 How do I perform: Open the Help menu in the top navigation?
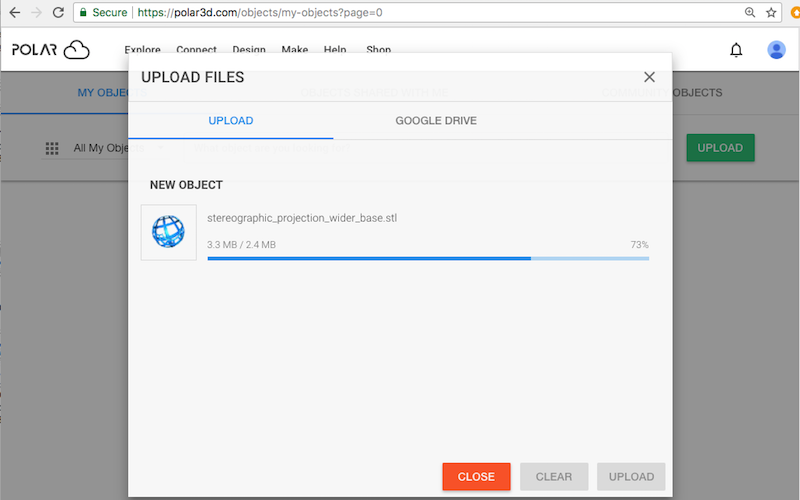click(335, 50)
